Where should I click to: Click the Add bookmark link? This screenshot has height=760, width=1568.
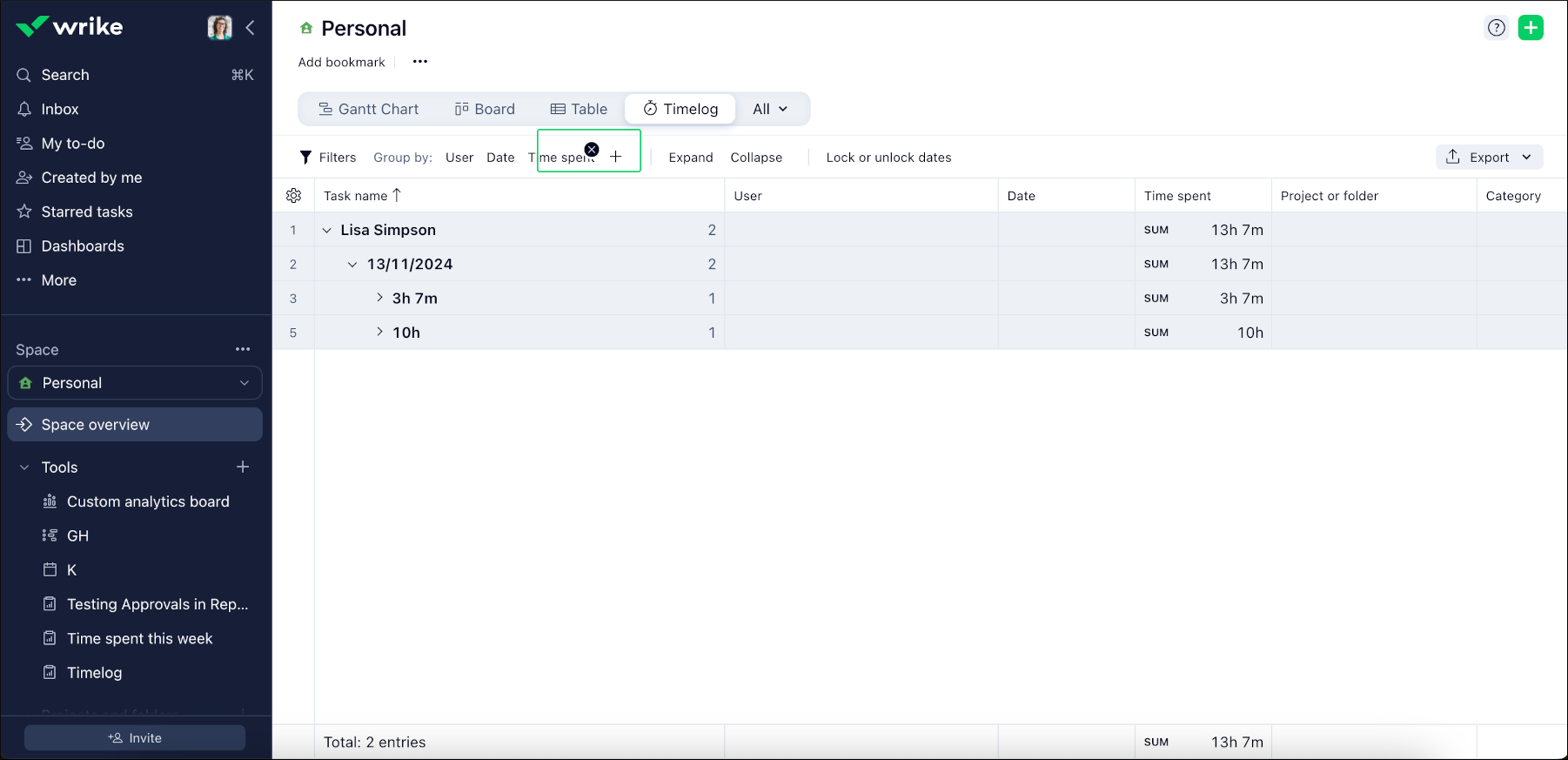tap(341, 62)
